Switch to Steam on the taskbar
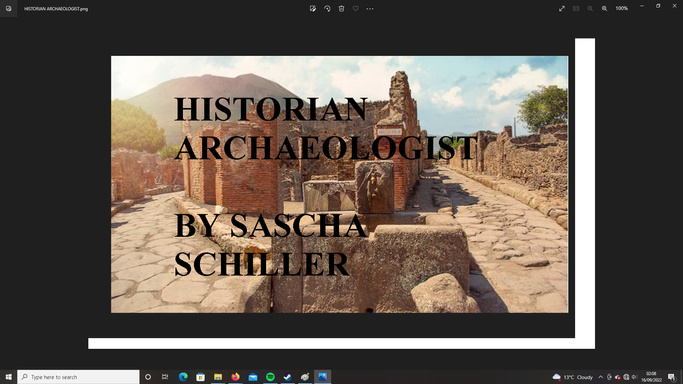The height and width of the screenshot is (384, 683). click(287, 377)
